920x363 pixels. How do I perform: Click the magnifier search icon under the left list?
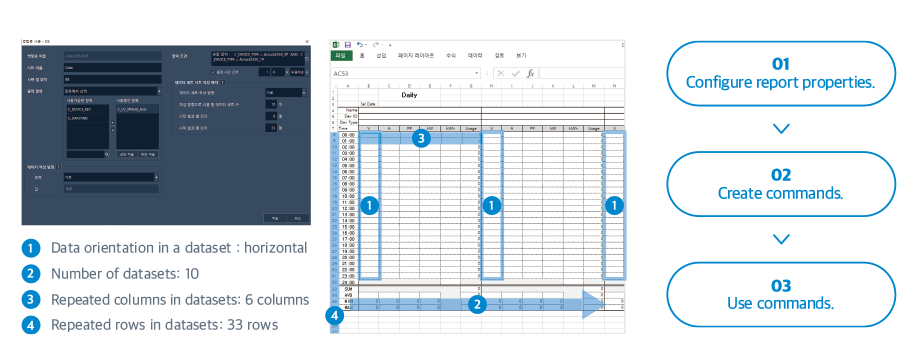click(x=107, y=154)
